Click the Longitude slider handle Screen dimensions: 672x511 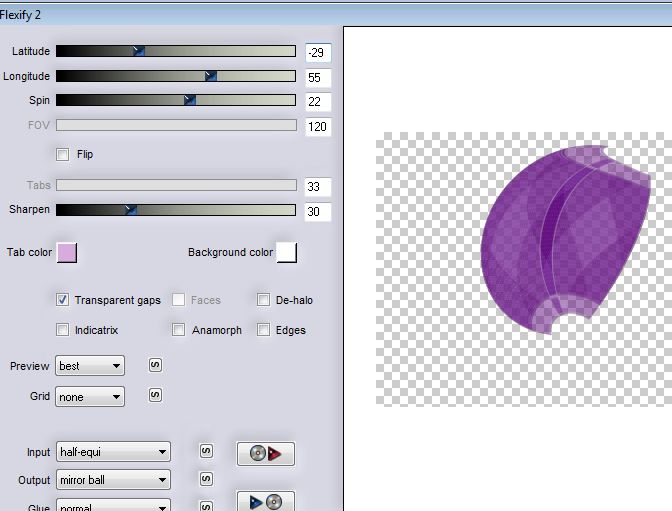pos(211,76)
